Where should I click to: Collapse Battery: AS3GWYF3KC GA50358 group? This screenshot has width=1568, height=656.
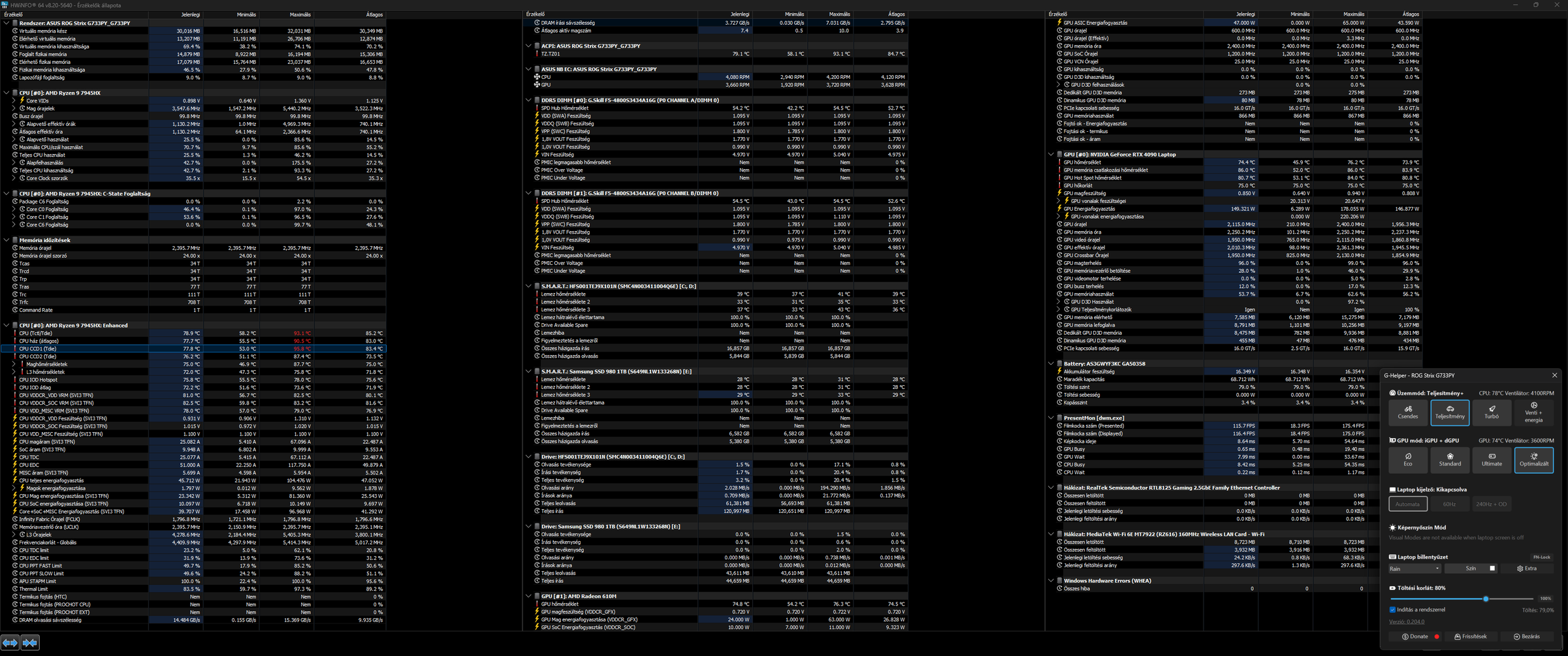click(x=1051, y=364)
